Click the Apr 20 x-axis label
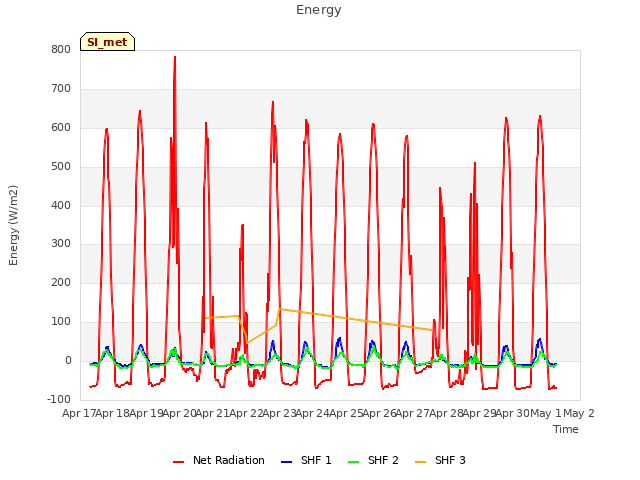The height and width of the screenshot is (480, 640). pos(179,413)
